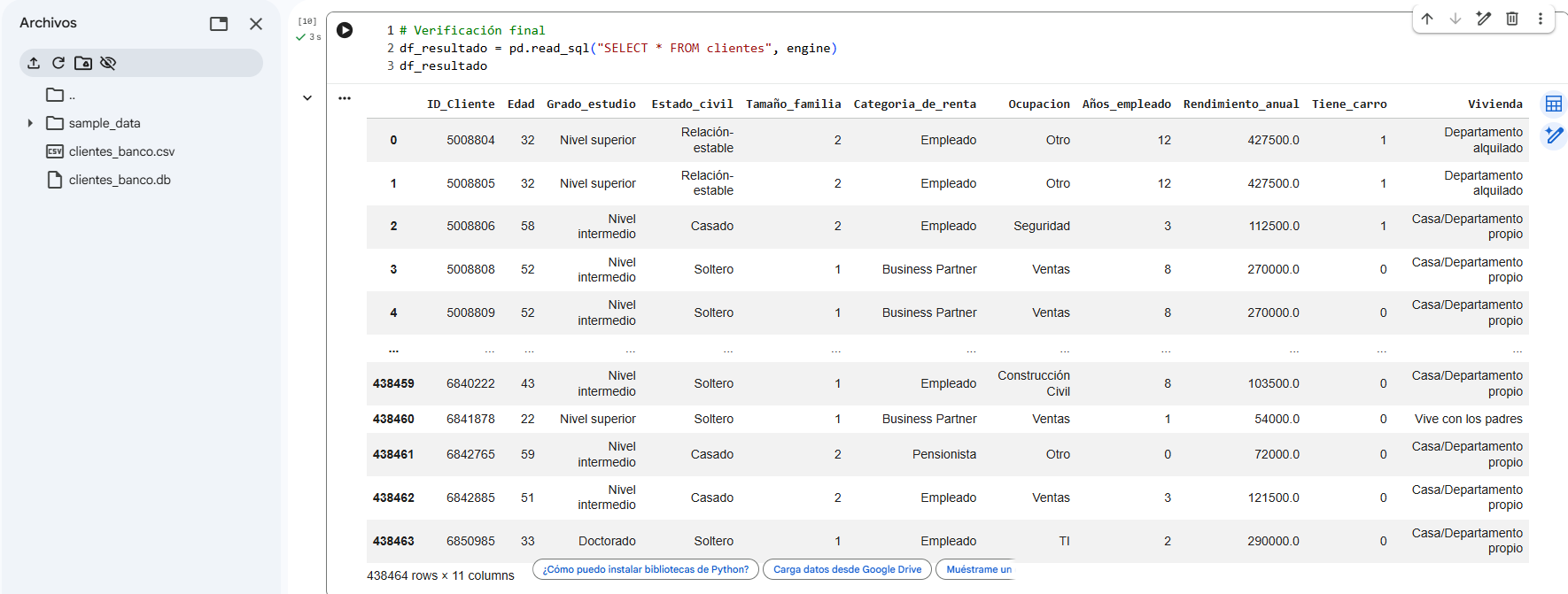Image resolution: width=1568 pixels, height=594 pixels.
Task: Toggle hidden files visibility
Action: click(x=108, y=63)
